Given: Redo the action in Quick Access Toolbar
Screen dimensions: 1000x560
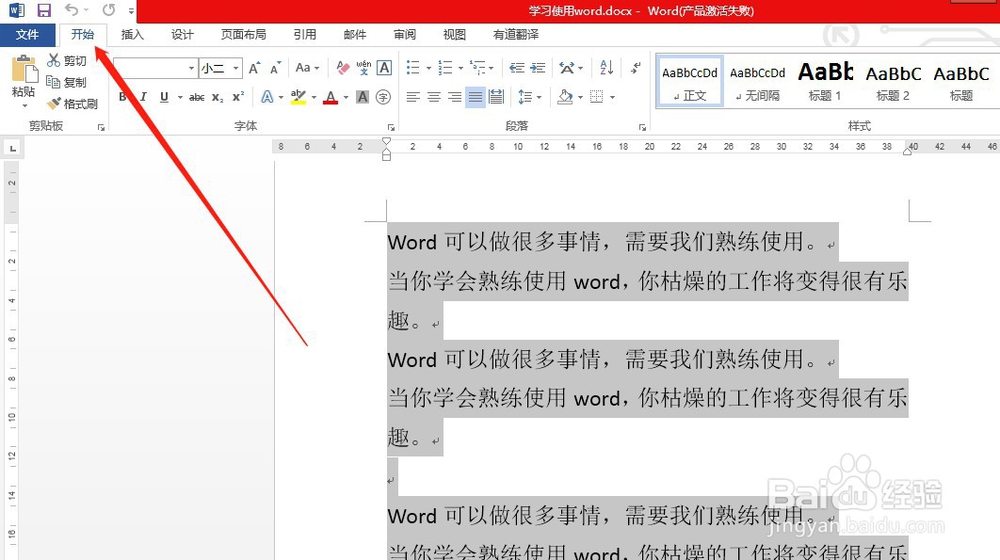Looking at the screenshot, I should [x=109, y=10].
